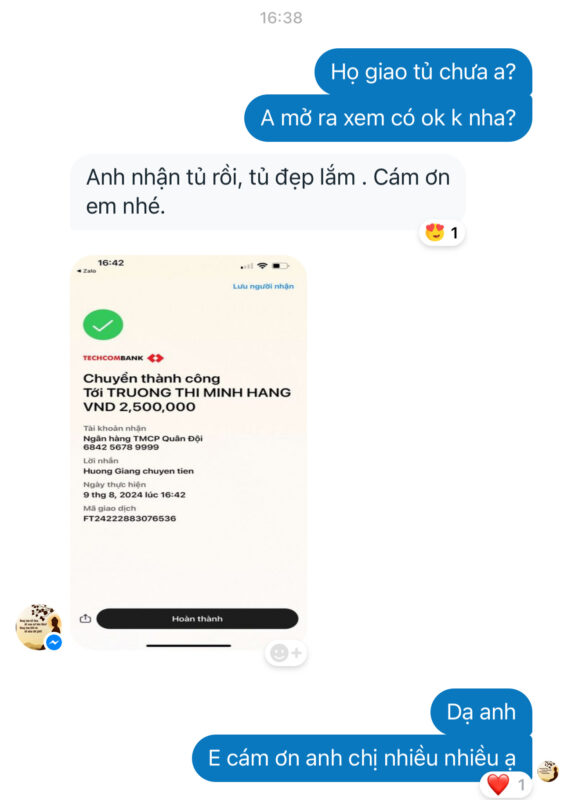
Task: Click the 16:38 timestamp
Action: [x=281, y=18]
